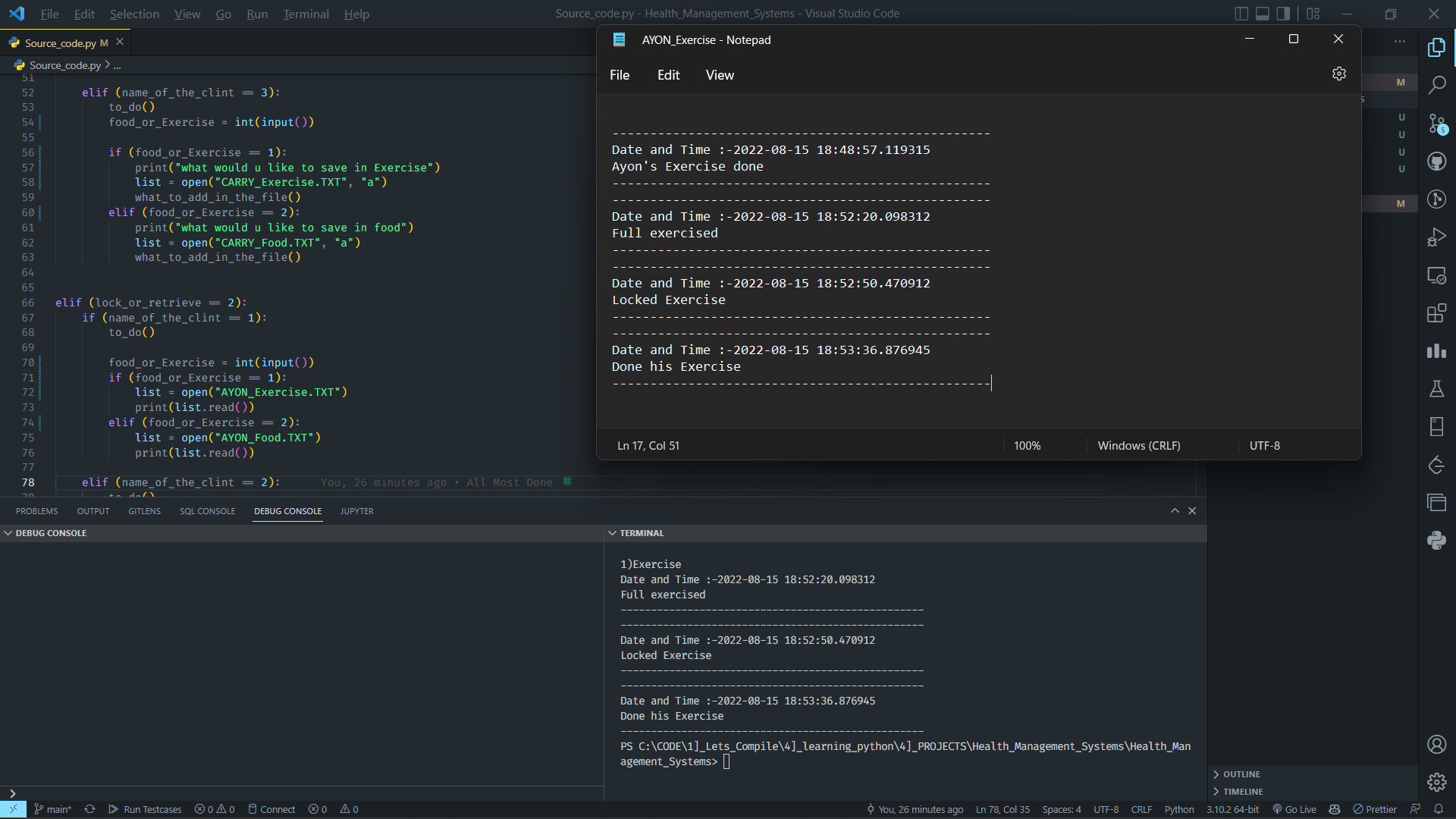Click the Prettier status item
The width and height of the screenshot is (1456, 819).
click(x=1375, y=809)
